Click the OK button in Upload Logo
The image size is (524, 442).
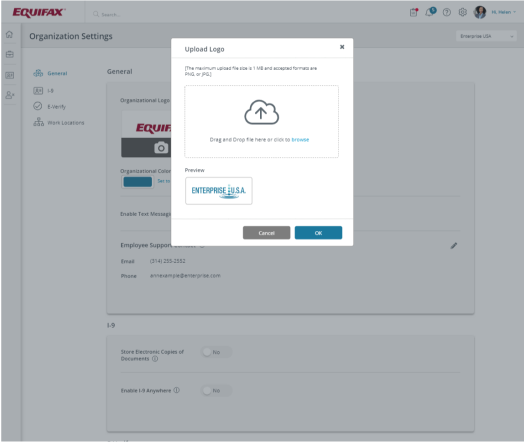pyautogui.click(x=318, y=233)
